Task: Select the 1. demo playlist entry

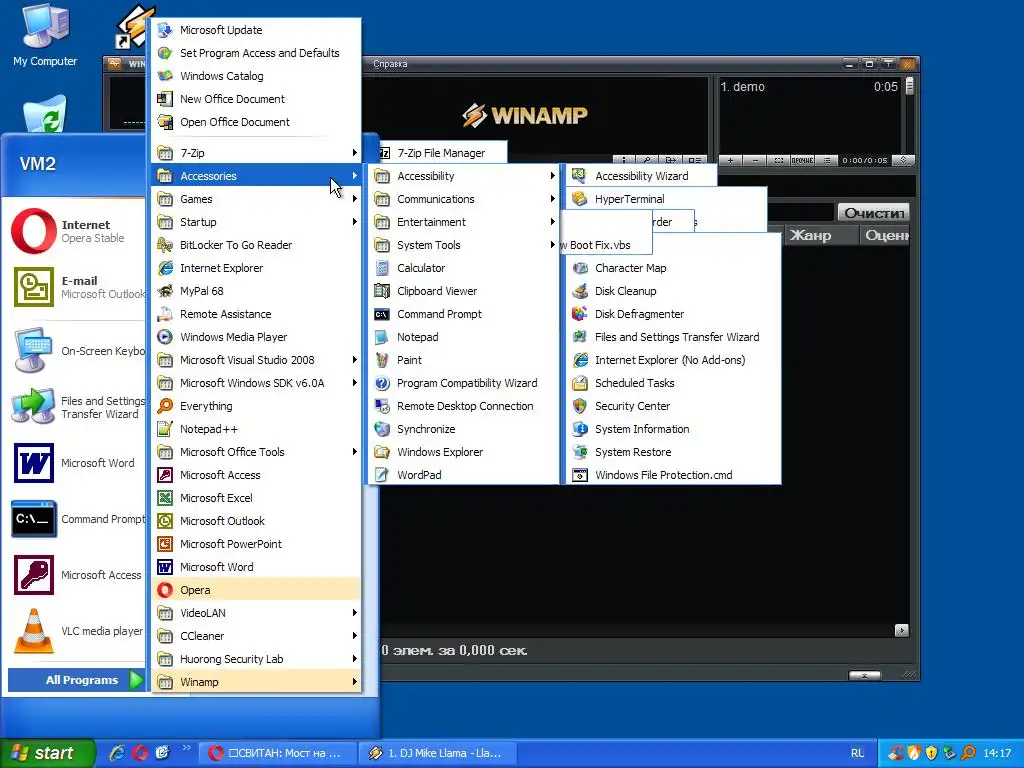Action: [809, 87]
